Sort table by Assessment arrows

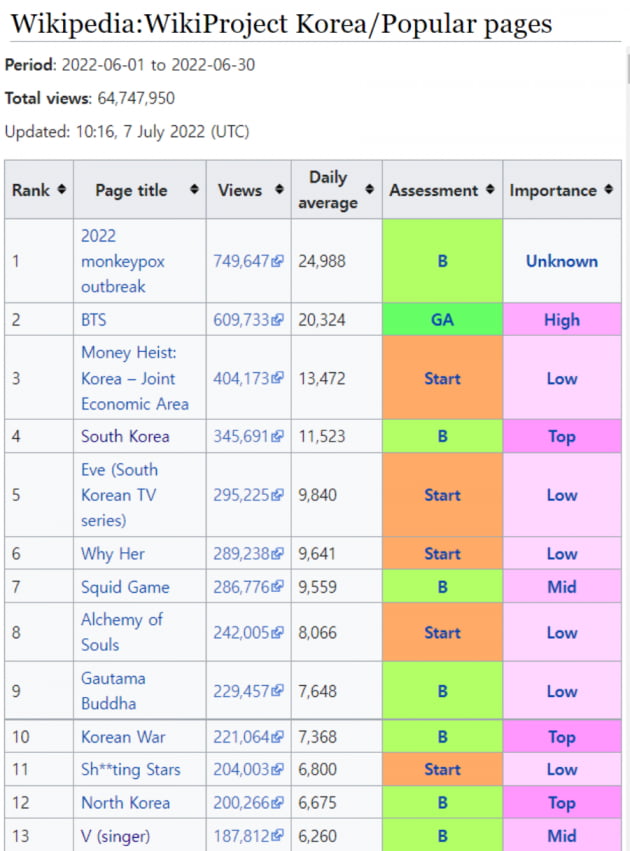(x=490, y=189)
